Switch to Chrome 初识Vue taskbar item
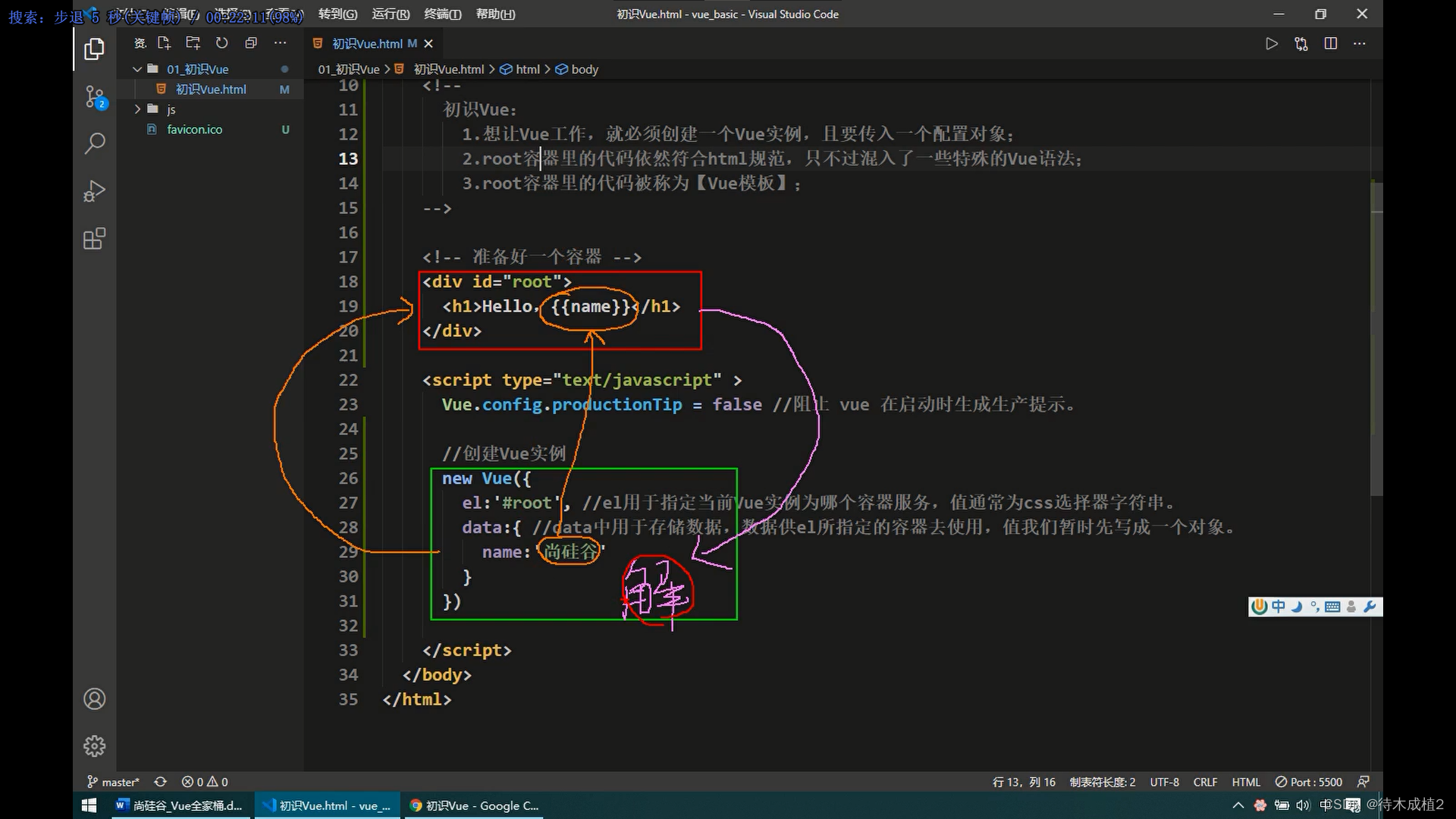Viewport: 1456px width, 819px height. [475, 805]
